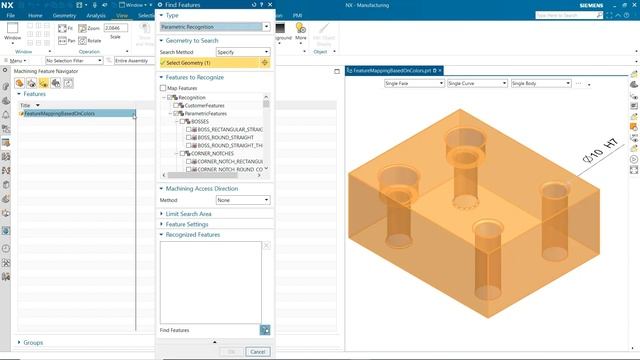Image resolution: width=640 pixels, height=360 pixels.
Task: Activate the Pan tool icon
Action: pos(62,40)
